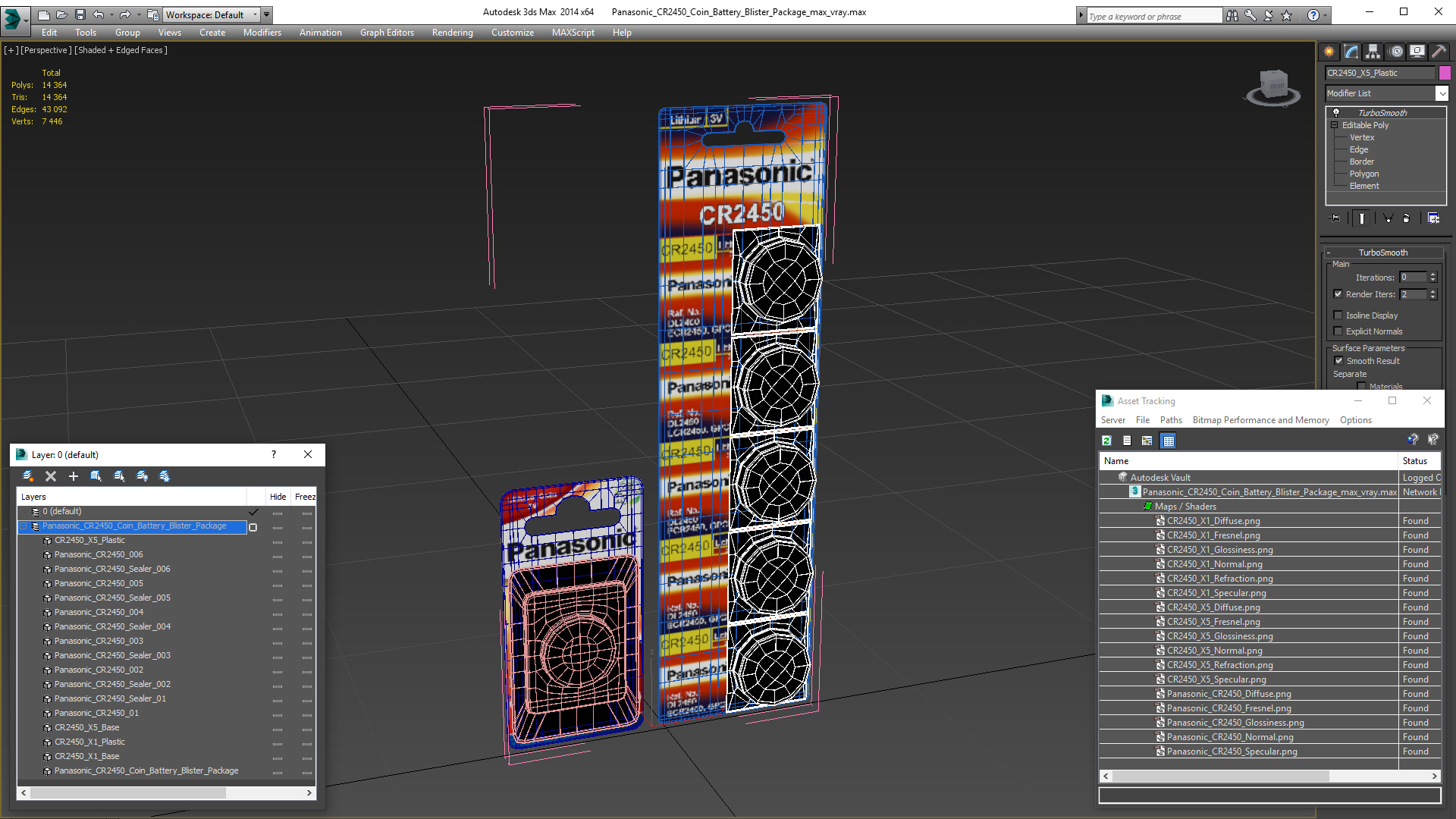Open Bitmap Performance and Memory menu

pos(1260,420)
